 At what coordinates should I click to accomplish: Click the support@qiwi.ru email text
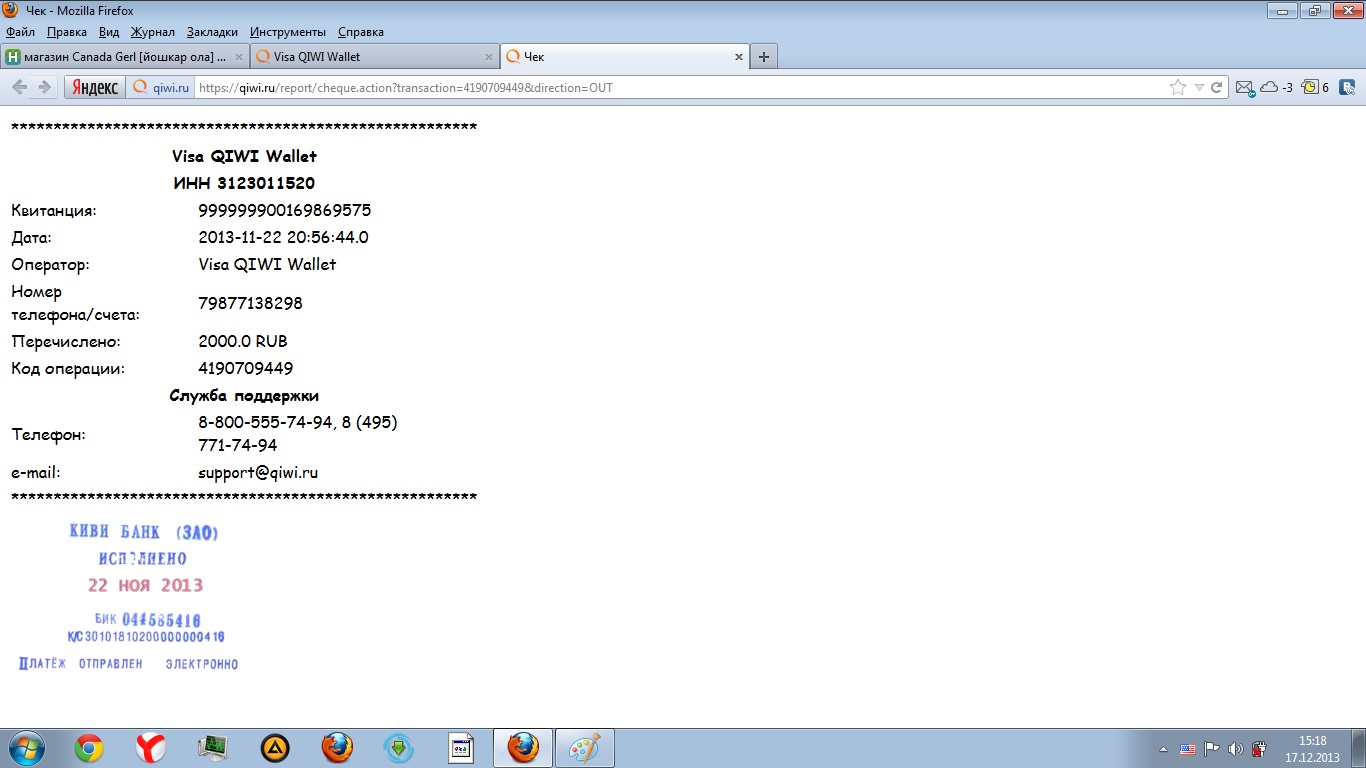[x=258, y=472]
